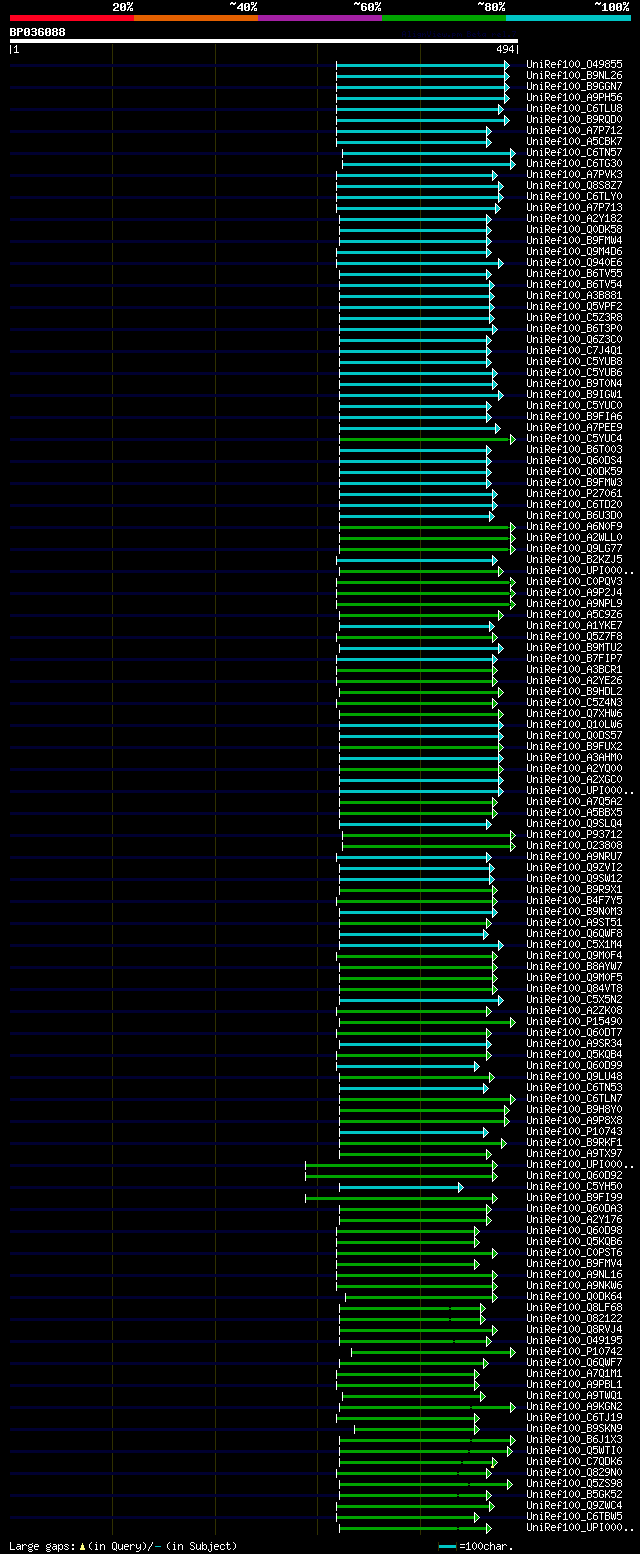Select the UniRef100_Q8S8Z7 entry
640x1554 pixels.
tap(575, 185)
